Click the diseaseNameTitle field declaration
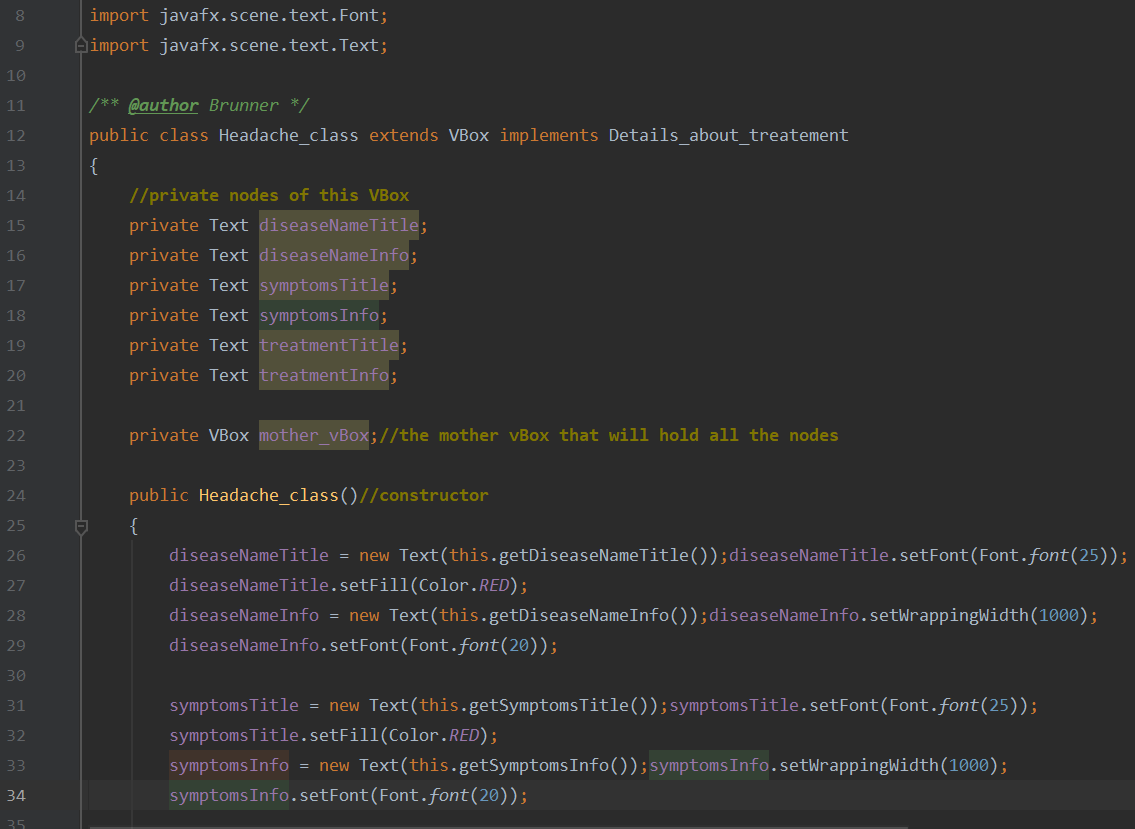This screenshot has width=1135, height=829. (x=339, y=226)
